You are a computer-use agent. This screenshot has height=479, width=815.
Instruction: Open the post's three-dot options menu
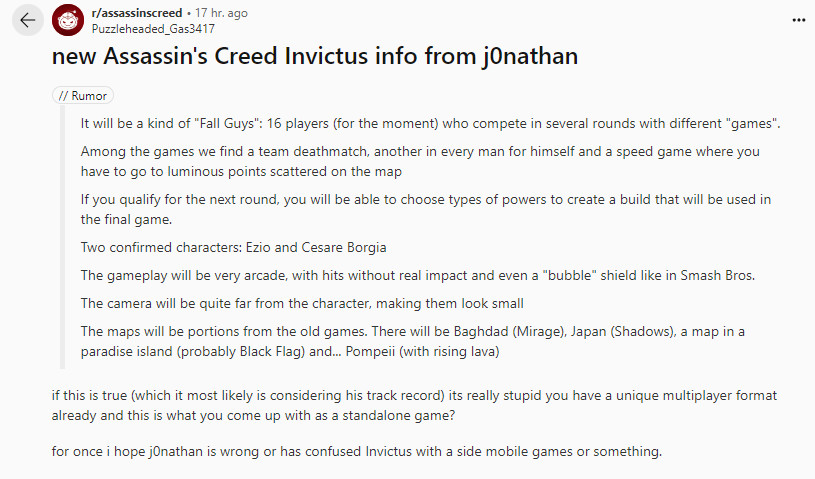click(797, 20)
